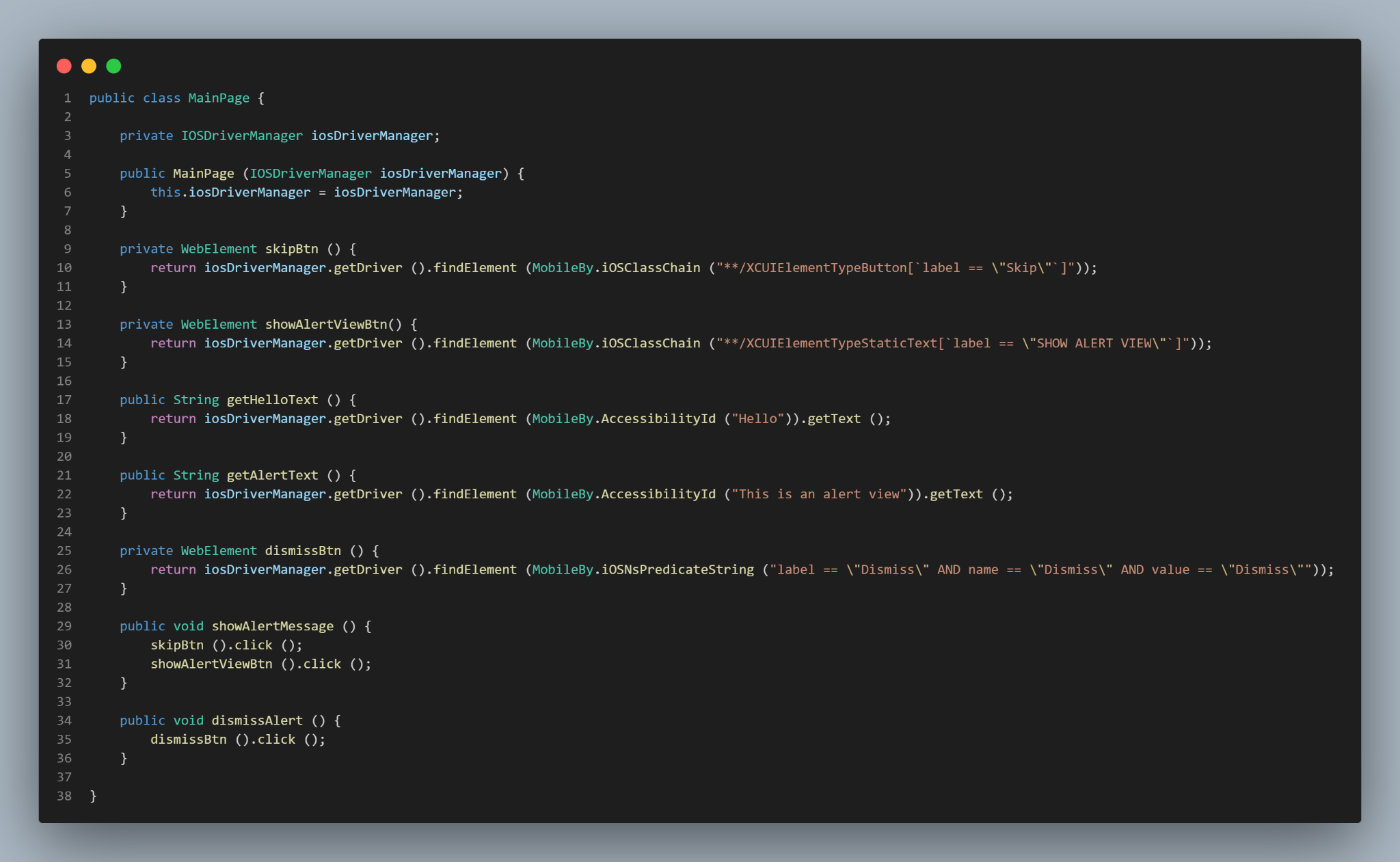Click line number 21 in gutter
The image size is (1400, 862).
64,475
